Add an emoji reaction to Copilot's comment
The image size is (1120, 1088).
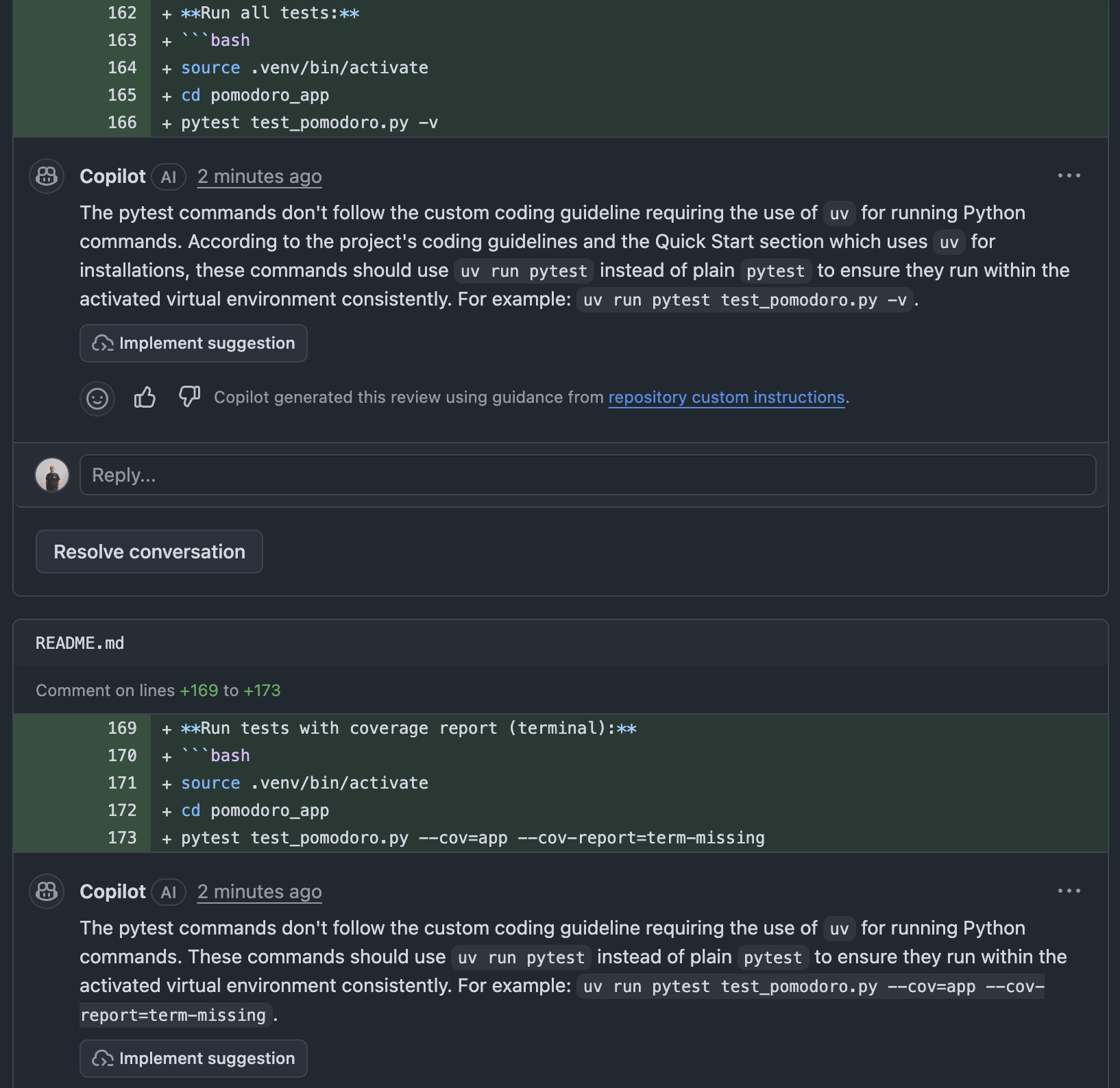(97, 398)
